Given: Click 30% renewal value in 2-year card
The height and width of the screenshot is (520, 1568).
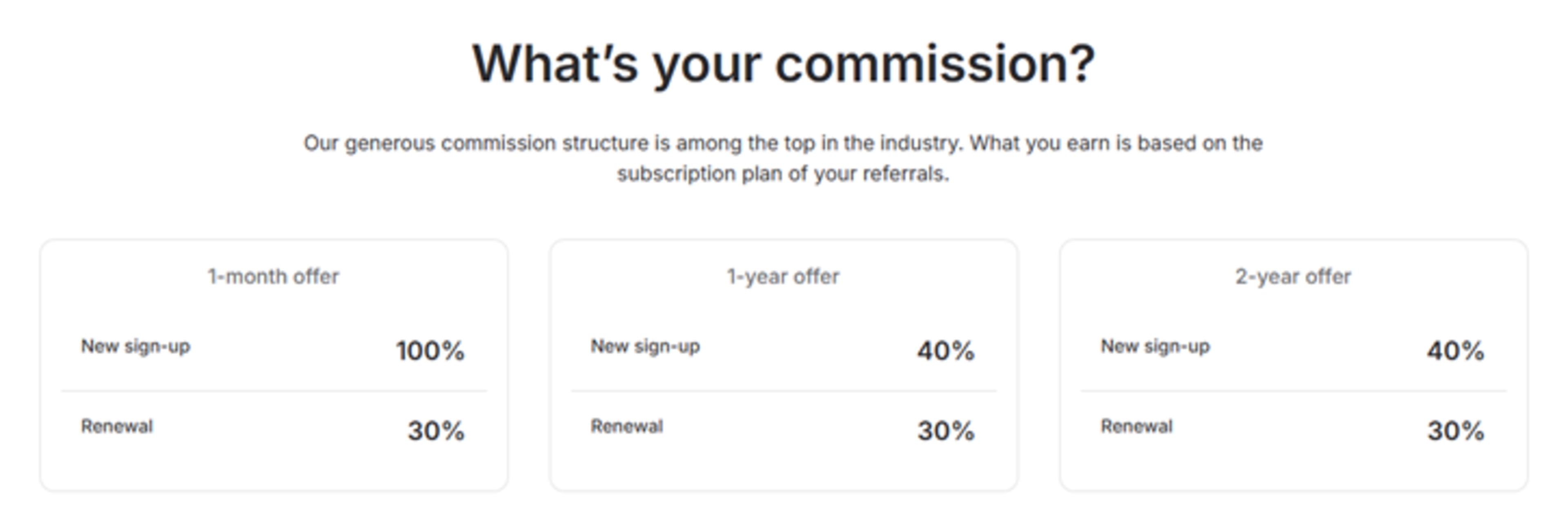Looking at the screenshot, I should coord(1455,431).
